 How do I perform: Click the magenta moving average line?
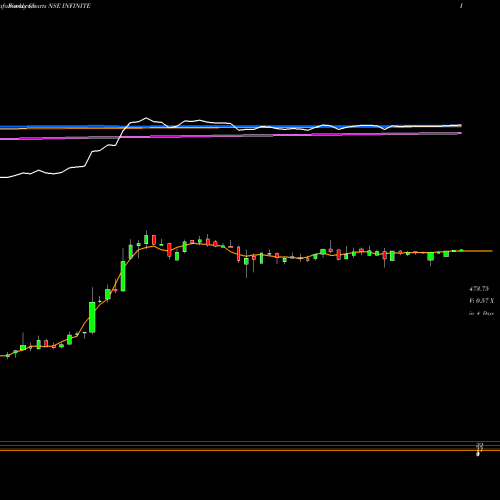pos(231,136)
